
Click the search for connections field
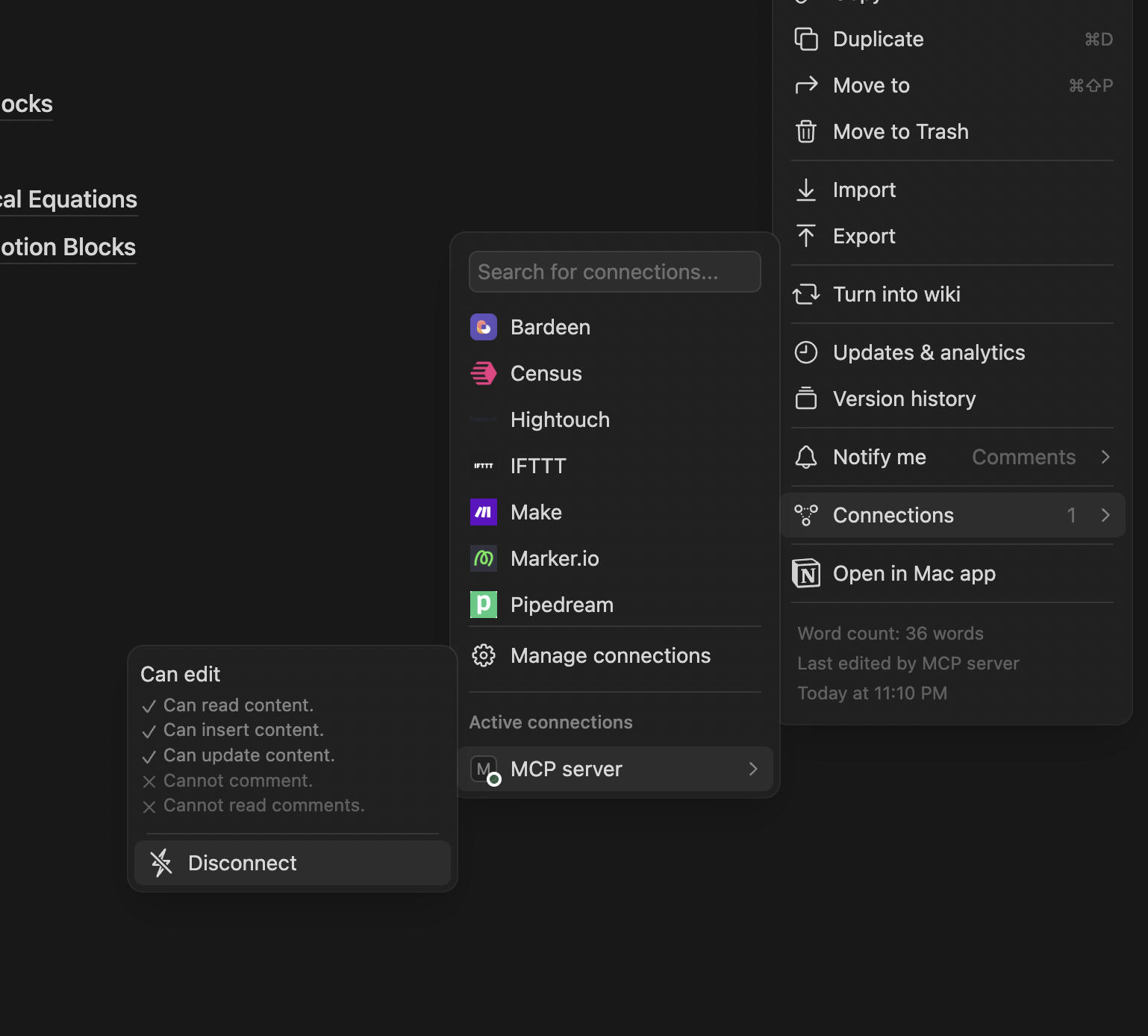[614, 272]
